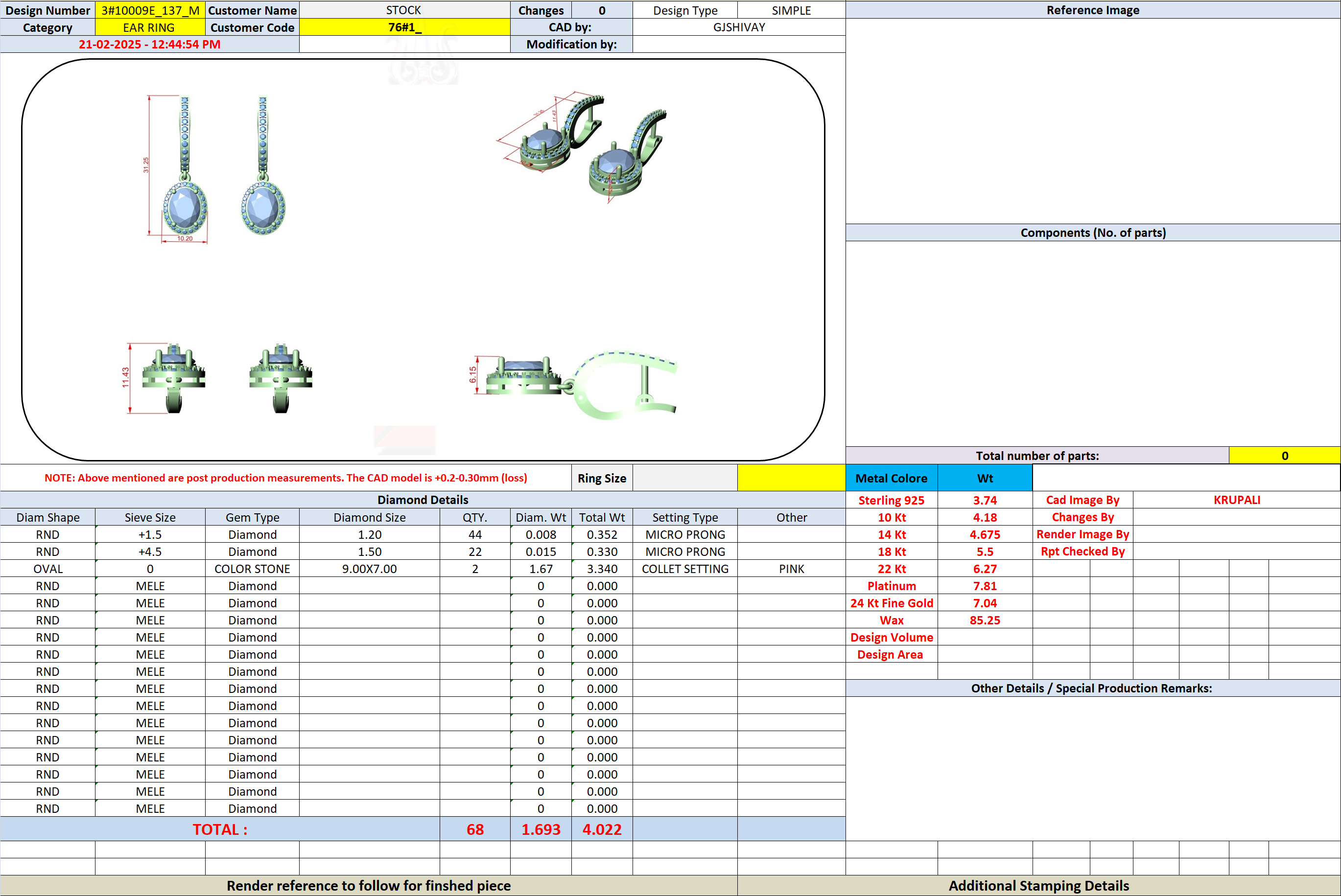Select the Sieve Size column header
This screenshot has height=896, width=1341.
[x=150, y=517]
